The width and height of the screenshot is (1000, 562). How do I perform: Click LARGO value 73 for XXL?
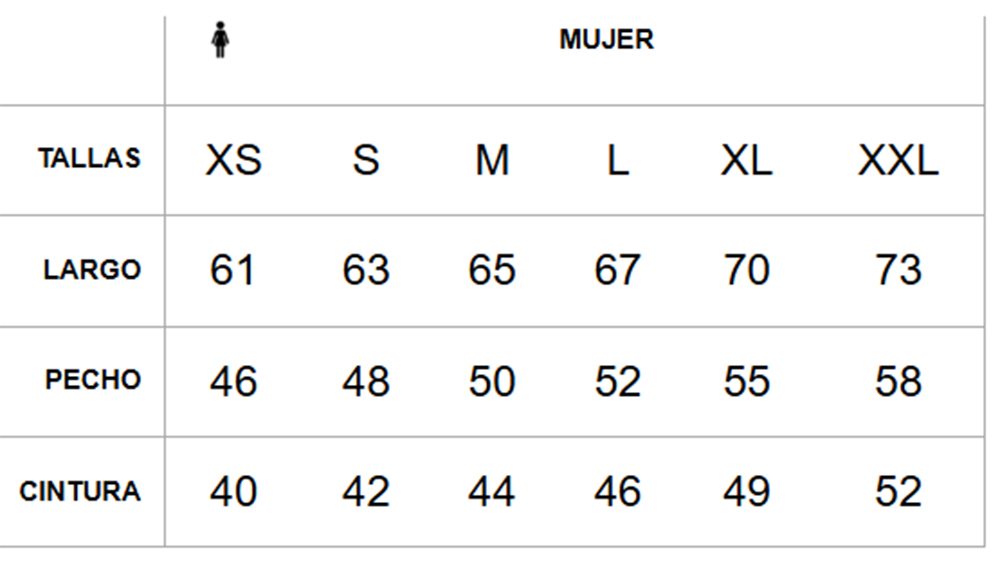(x=898, y=270)
